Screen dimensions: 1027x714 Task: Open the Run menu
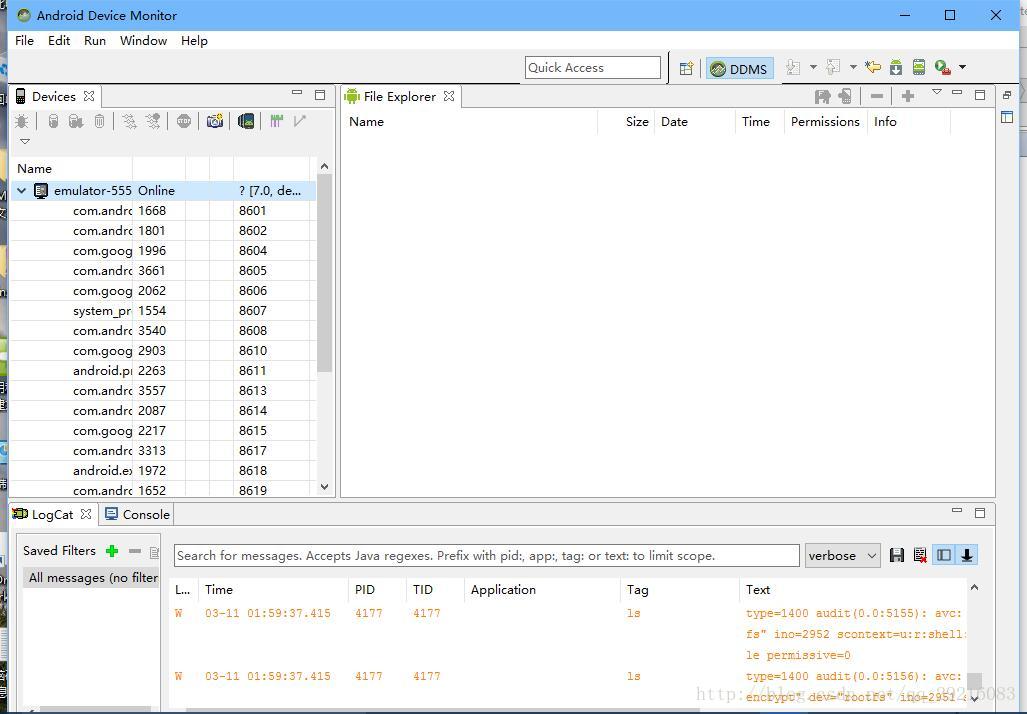coord(95,41)
